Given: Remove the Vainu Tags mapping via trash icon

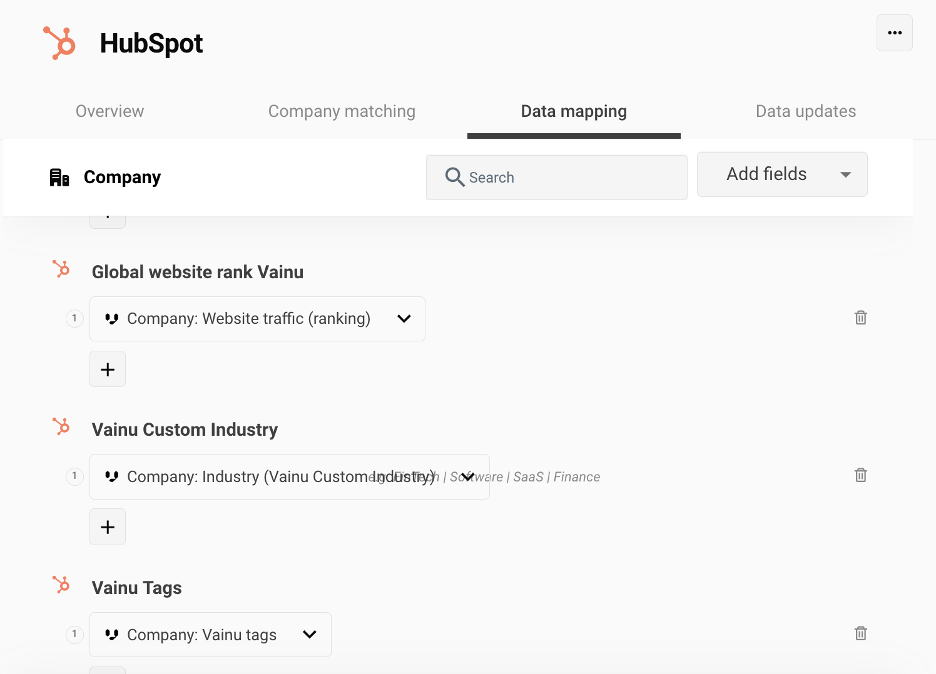Looking at the screenshot, I should tap(860, 634).
